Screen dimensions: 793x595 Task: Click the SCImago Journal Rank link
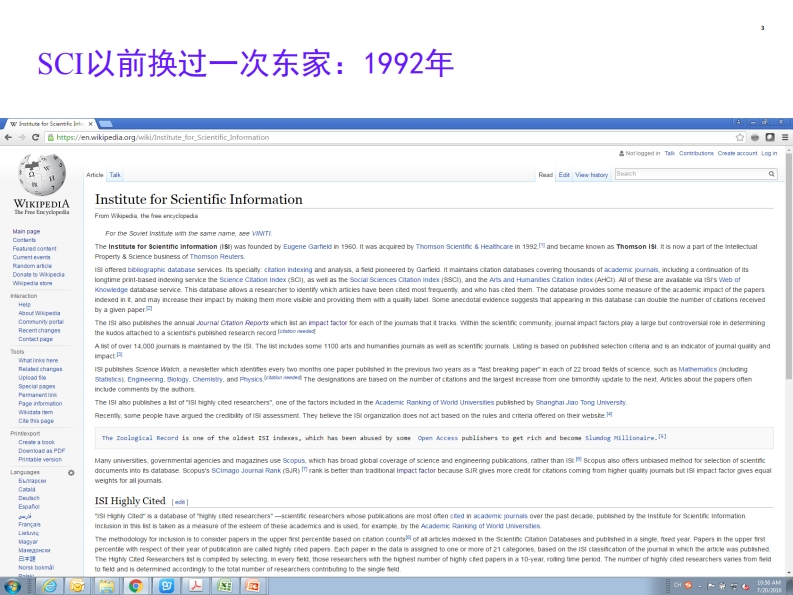tap(246, 471)
